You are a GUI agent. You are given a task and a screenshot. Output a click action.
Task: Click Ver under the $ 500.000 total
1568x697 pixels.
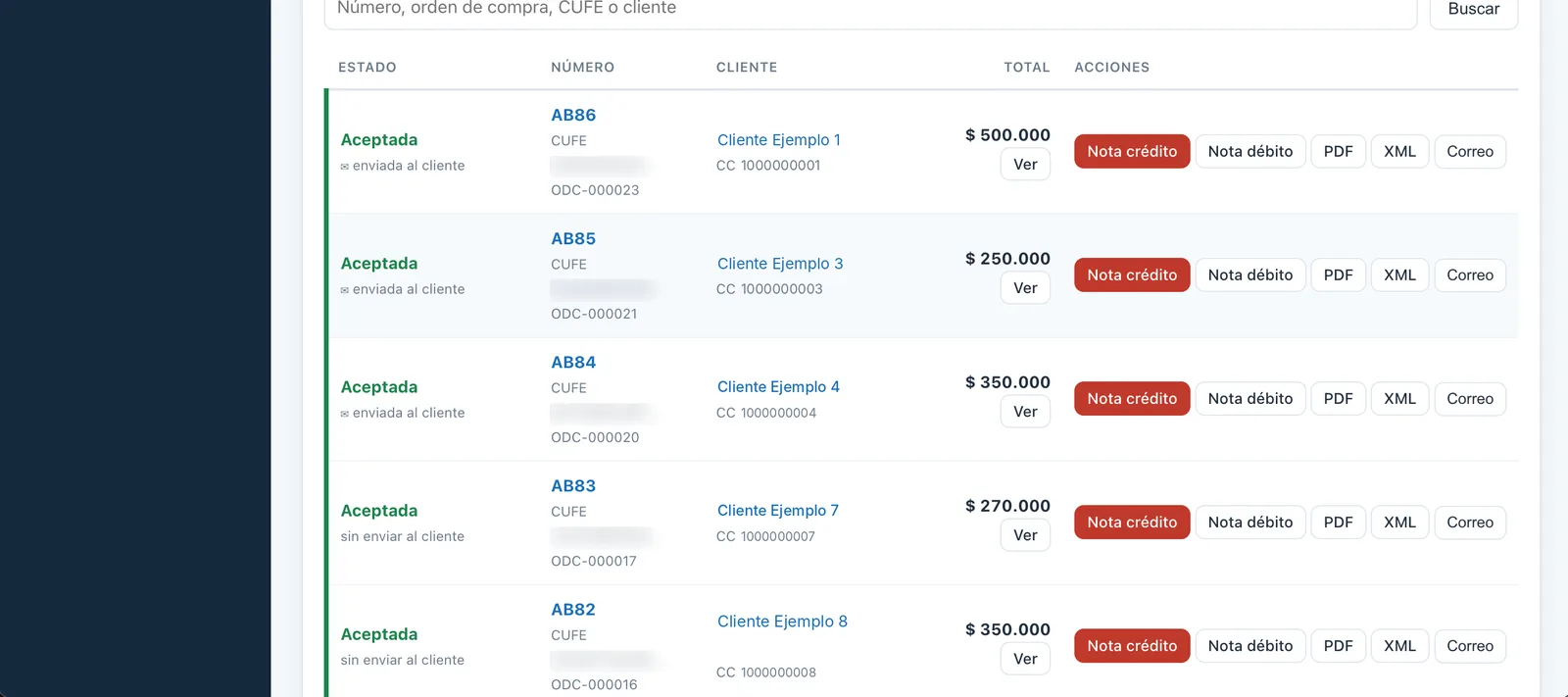pos(1025,165)
